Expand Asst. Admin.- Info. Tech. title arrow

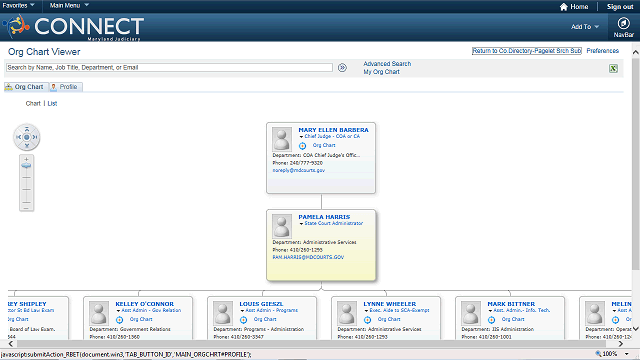point(491,311)
